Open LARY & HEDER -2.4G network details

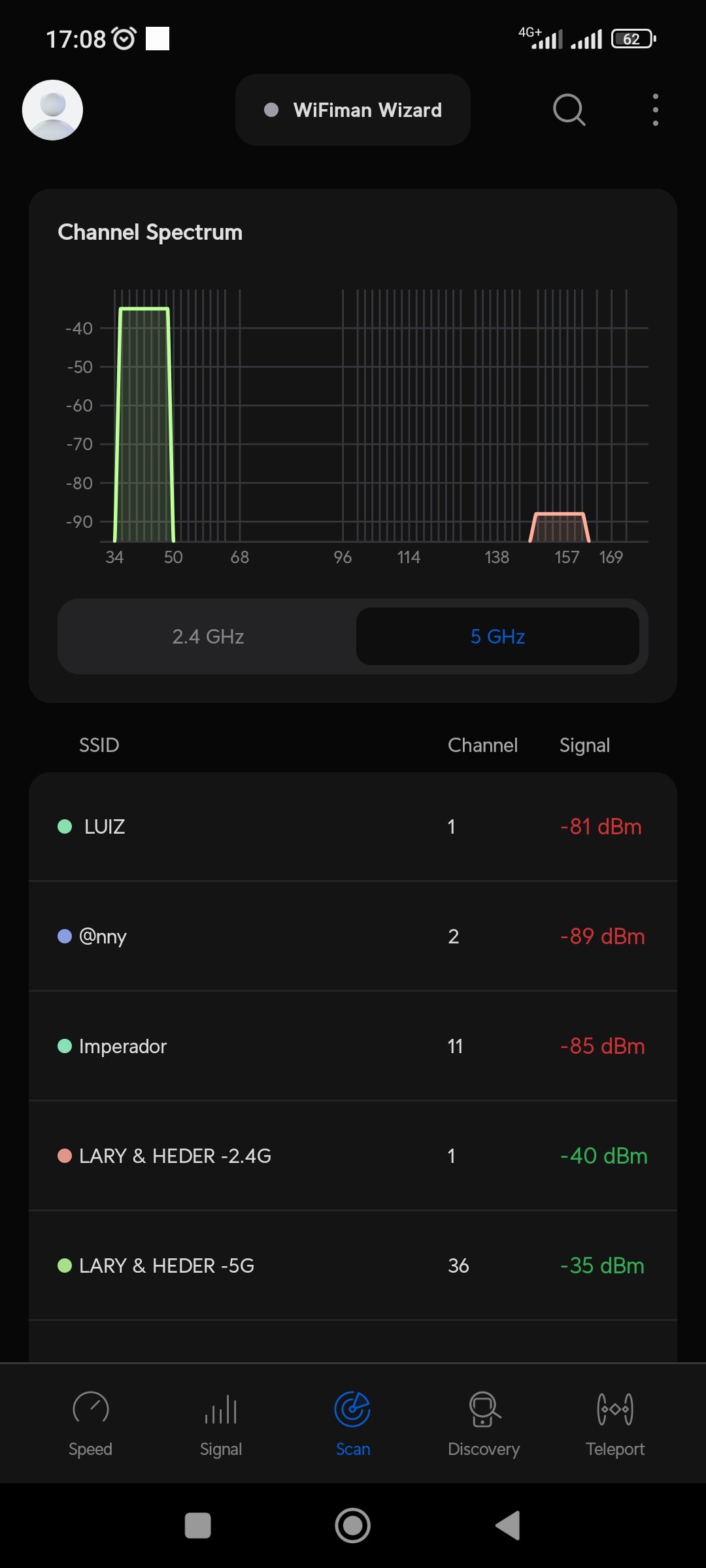coord(353,1156)
